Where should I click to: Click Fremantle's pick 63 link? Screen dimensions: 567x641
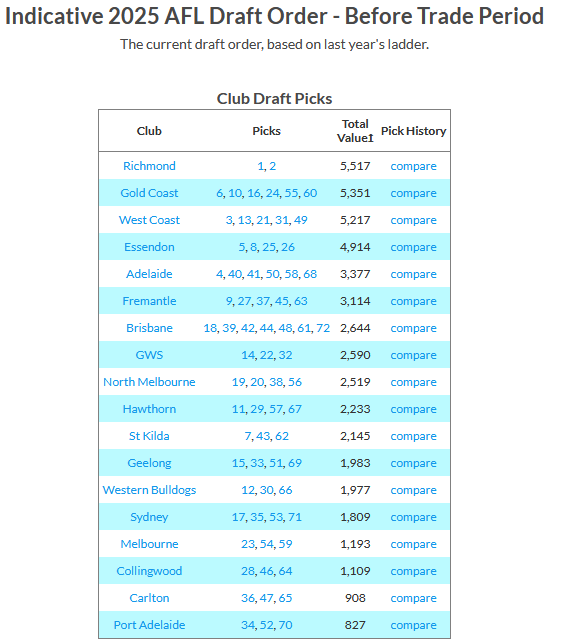pos(300,301)
